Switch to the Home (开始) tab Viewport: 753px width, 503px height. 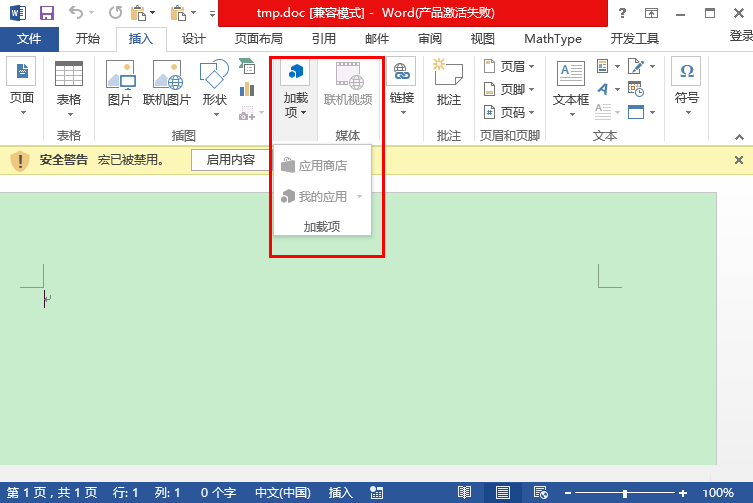coord(88,39)
